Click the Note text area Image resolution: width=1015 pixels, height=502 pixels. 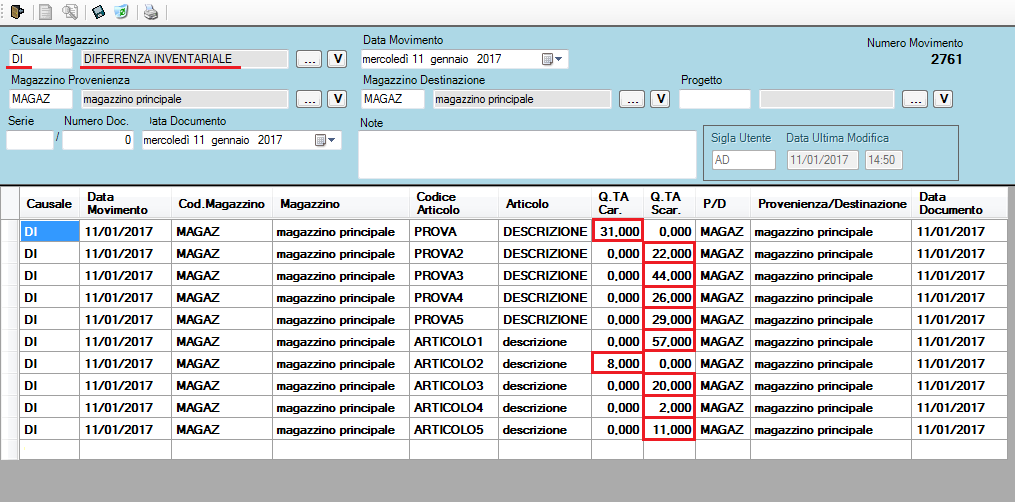(x=527, y=153)
